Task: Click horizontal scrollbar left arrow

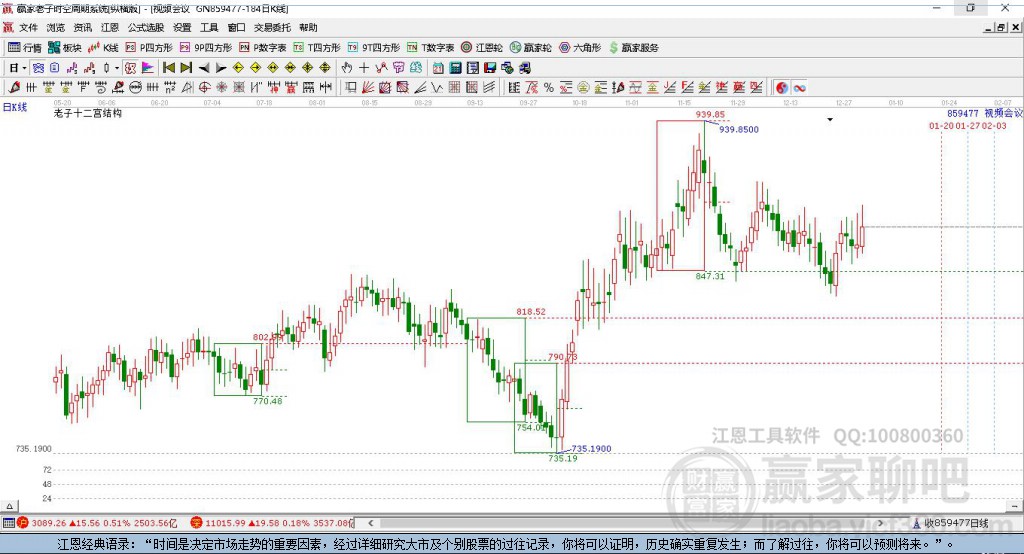Action: [x=370, y=523]
